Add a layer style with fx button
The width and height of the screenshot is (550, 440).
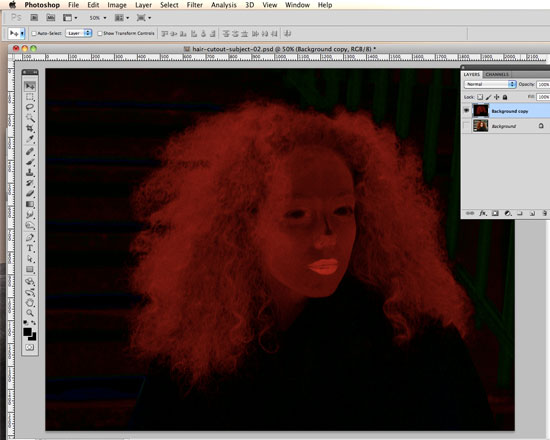click(483, 213)
